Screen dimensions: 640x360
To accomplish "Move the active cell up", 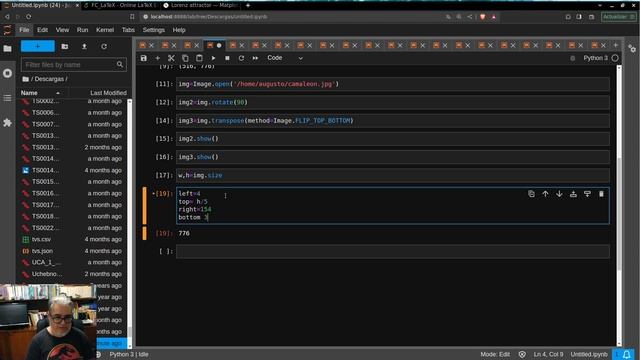I will point(545,194).
